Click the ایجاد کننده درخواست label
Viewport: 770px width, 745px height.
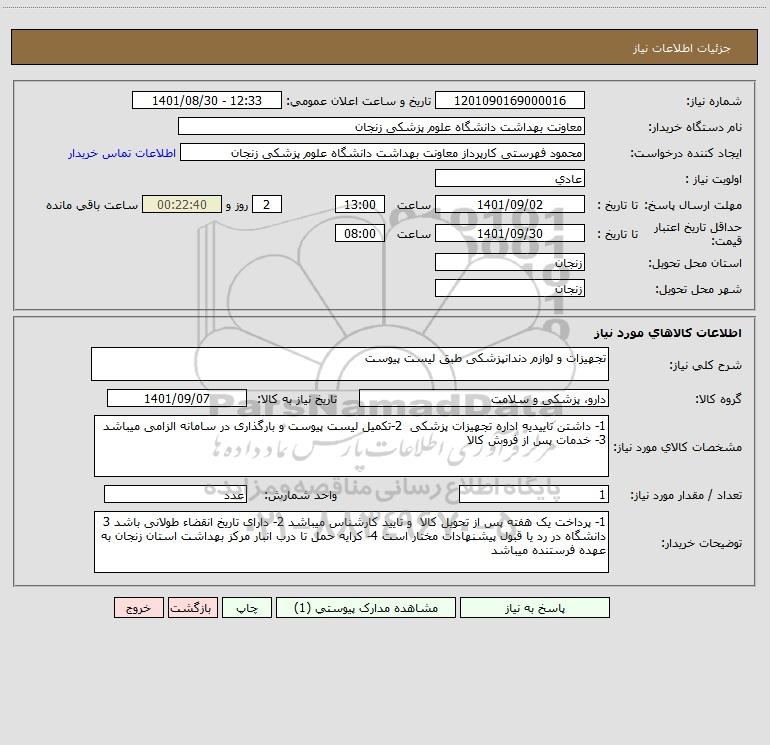[x=686, y=154]
